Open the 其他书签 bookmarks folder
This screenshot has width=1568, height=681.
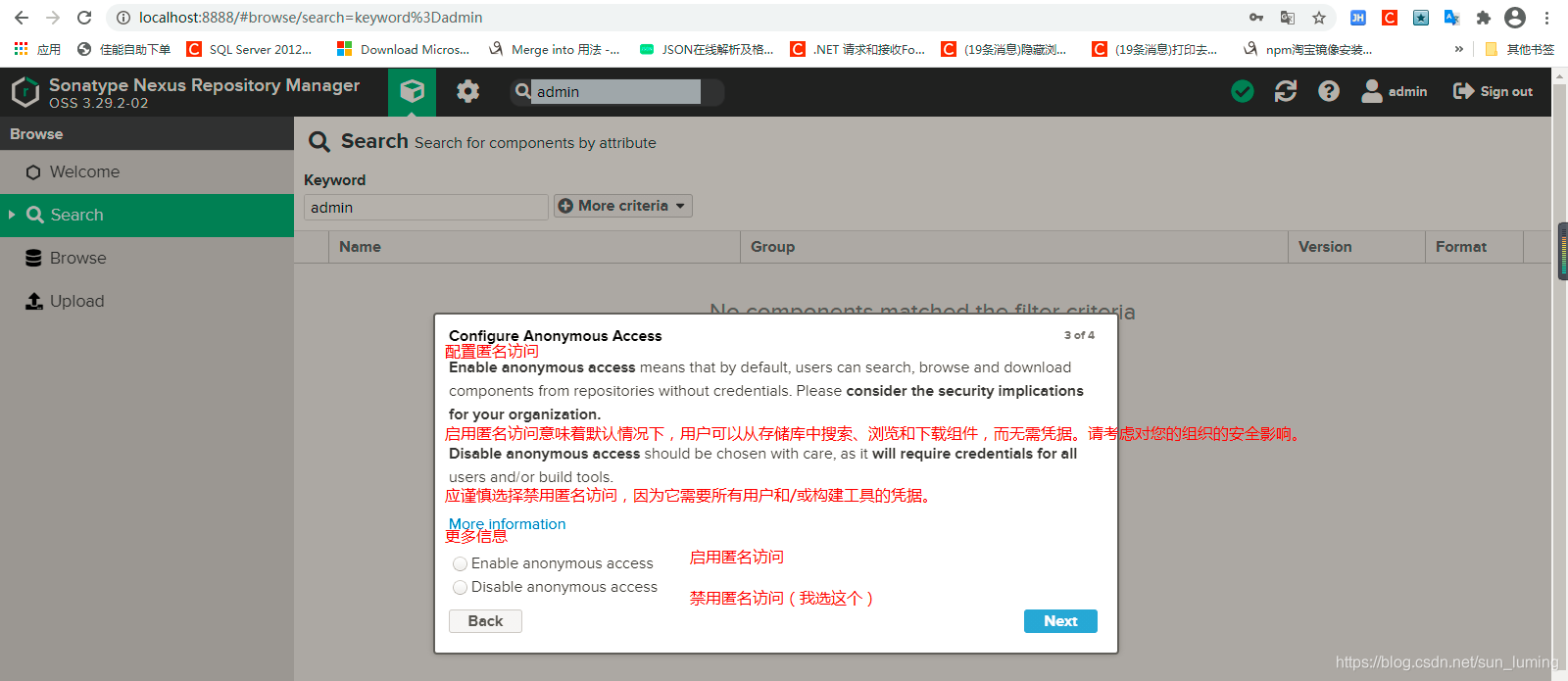coord(1519,49)
